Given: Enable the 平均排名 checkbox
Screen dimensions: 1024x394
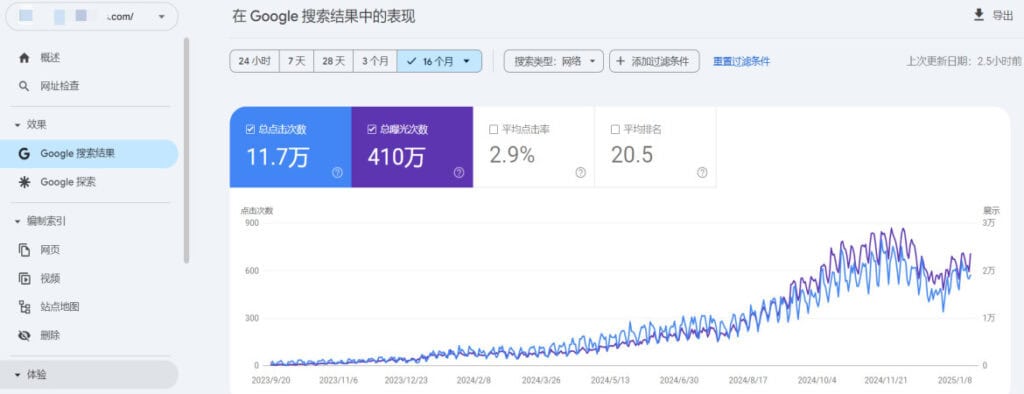Looking at the screenshot, I should click(615, 129).
